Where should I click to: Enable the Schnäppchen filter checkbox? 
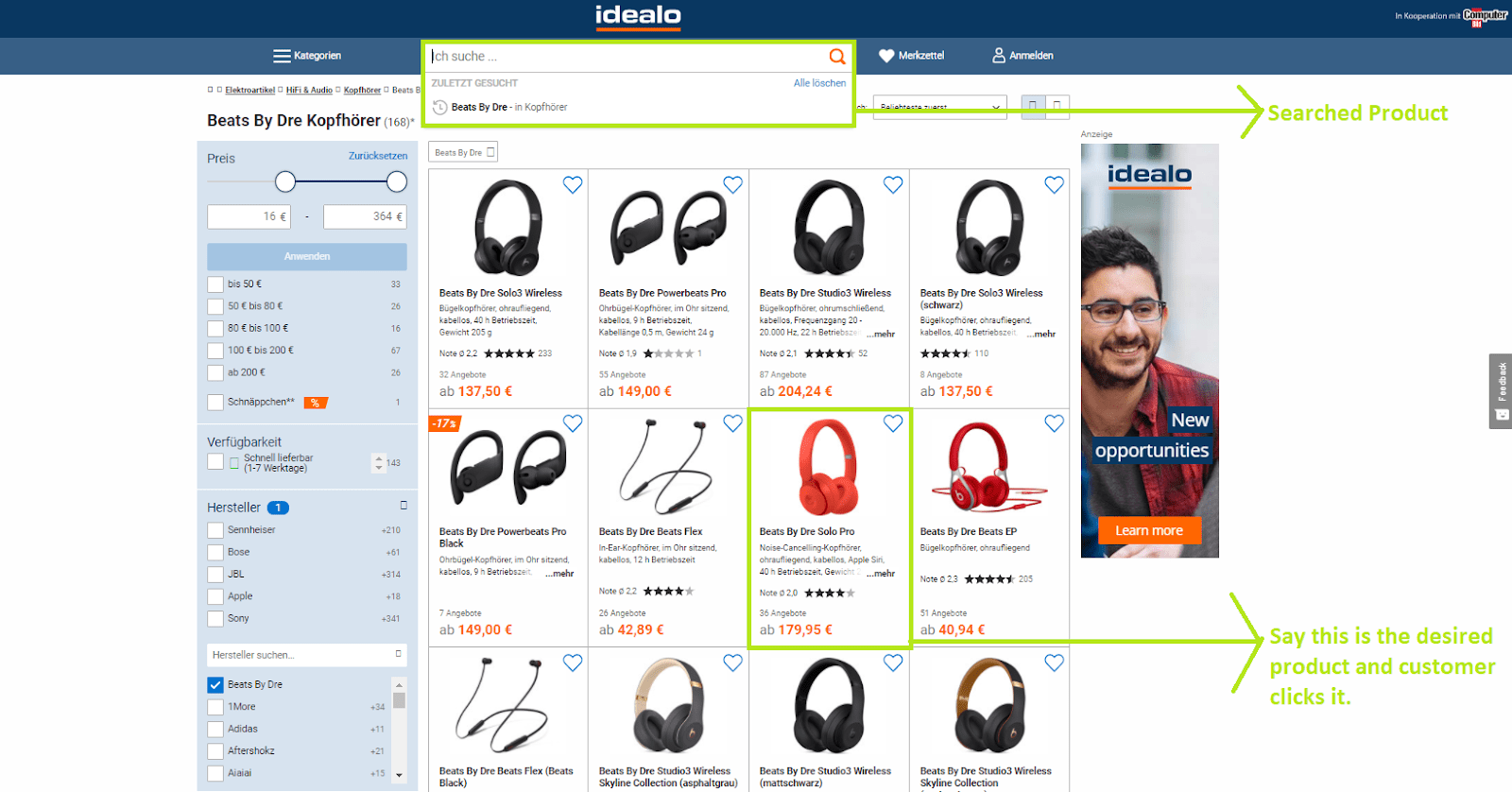coord(215,403)
